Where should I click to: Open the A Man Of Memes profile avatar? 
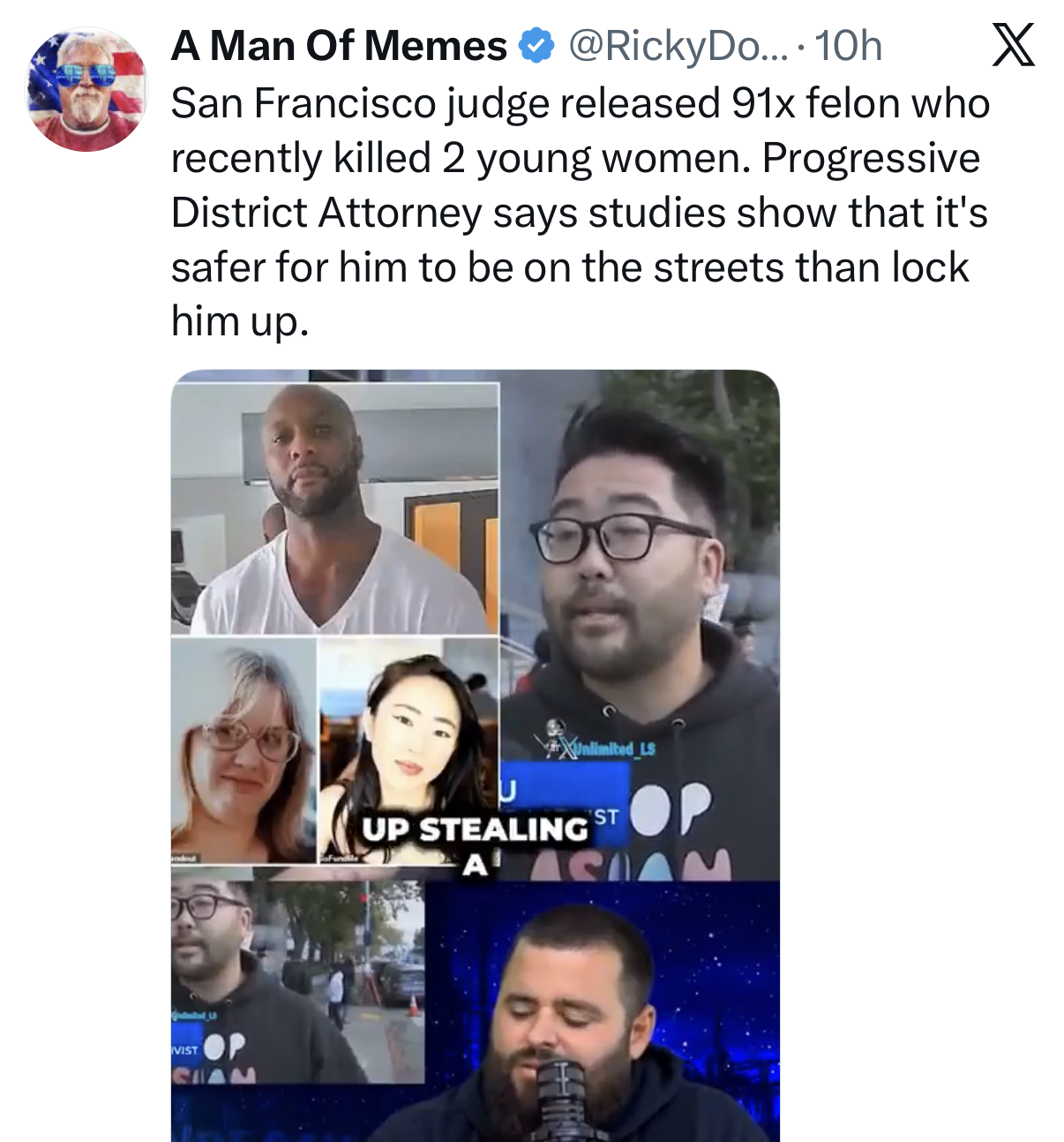click(86, 89)
